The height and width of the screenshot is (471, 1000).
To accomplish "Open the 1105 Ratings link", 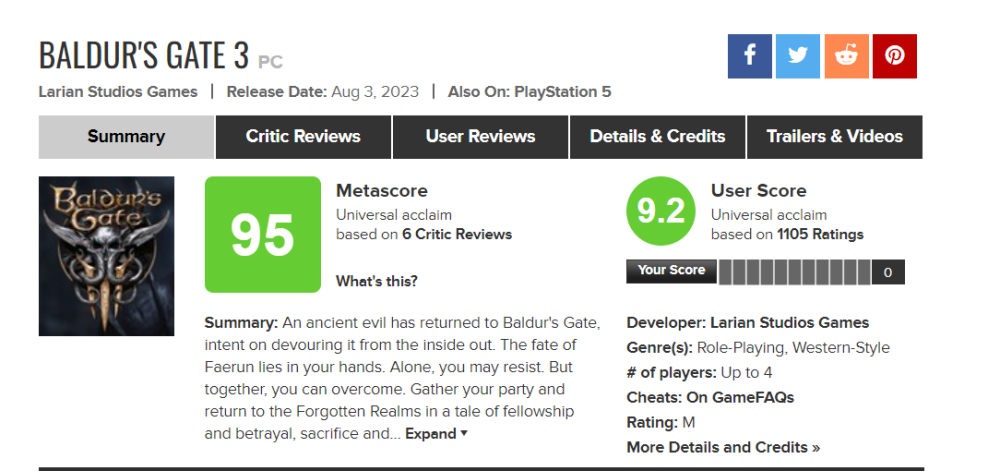I will 820,235.
